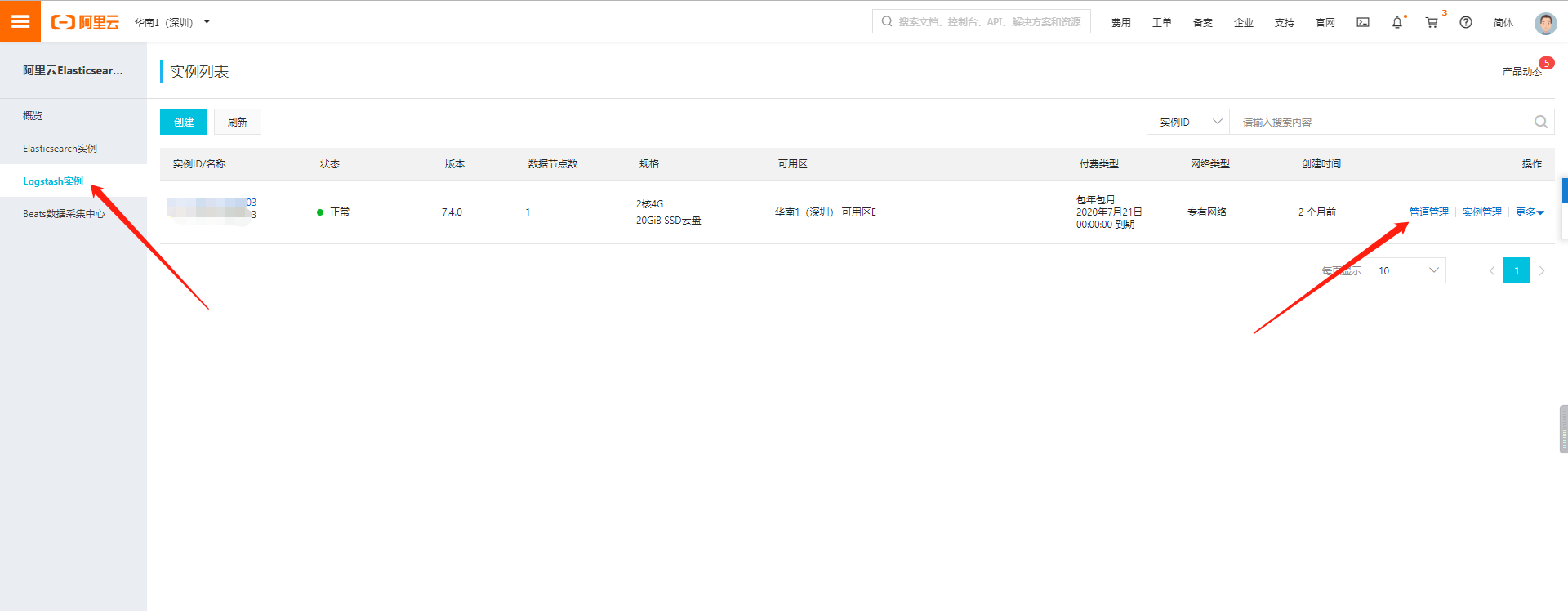This screenshot has width=1568, height=611.
Task: Click the 阿里云Elasticsear... sidebar title
Action: (73, 70)
